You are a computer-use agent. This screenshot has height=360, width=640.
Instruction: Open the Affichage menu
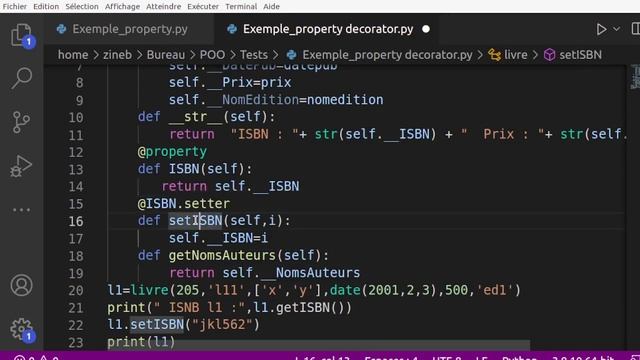(122, 7)
